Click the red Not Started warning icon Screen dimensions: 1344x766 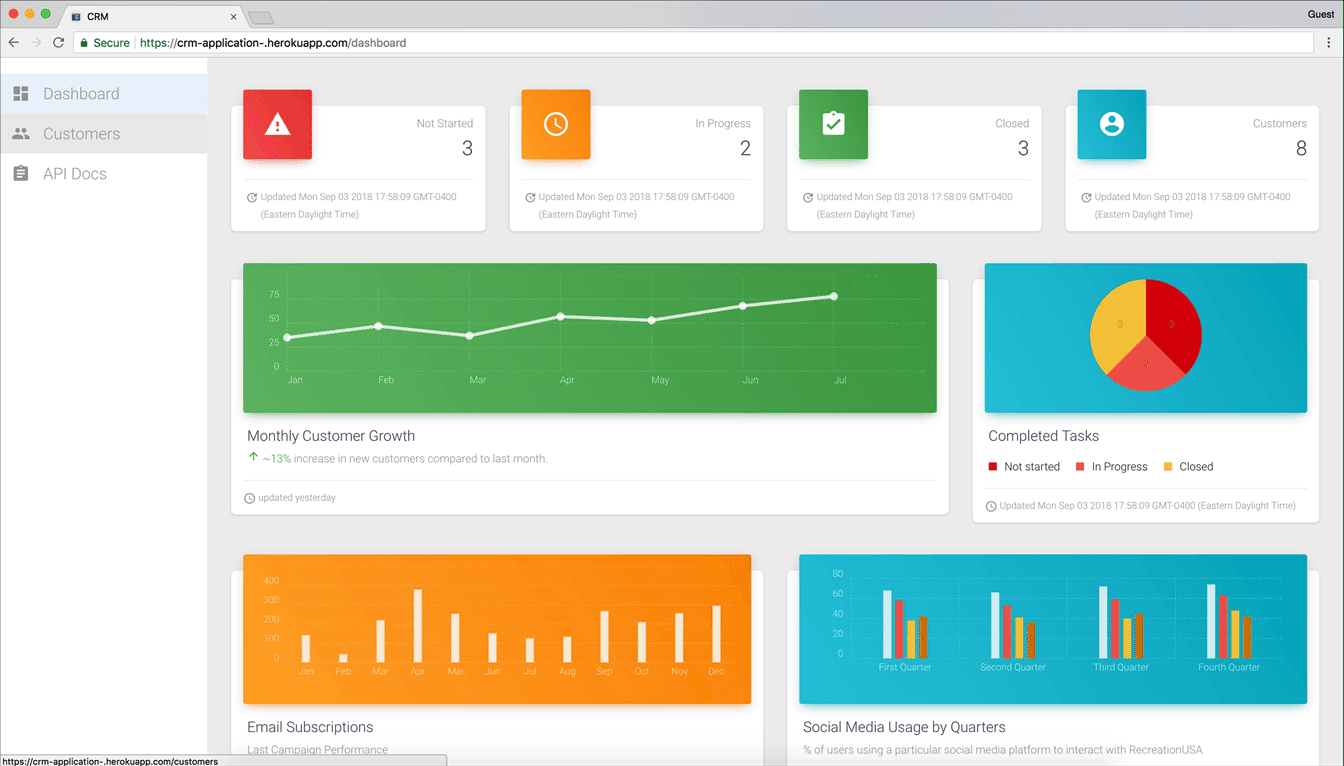click(x=277, y=124)
